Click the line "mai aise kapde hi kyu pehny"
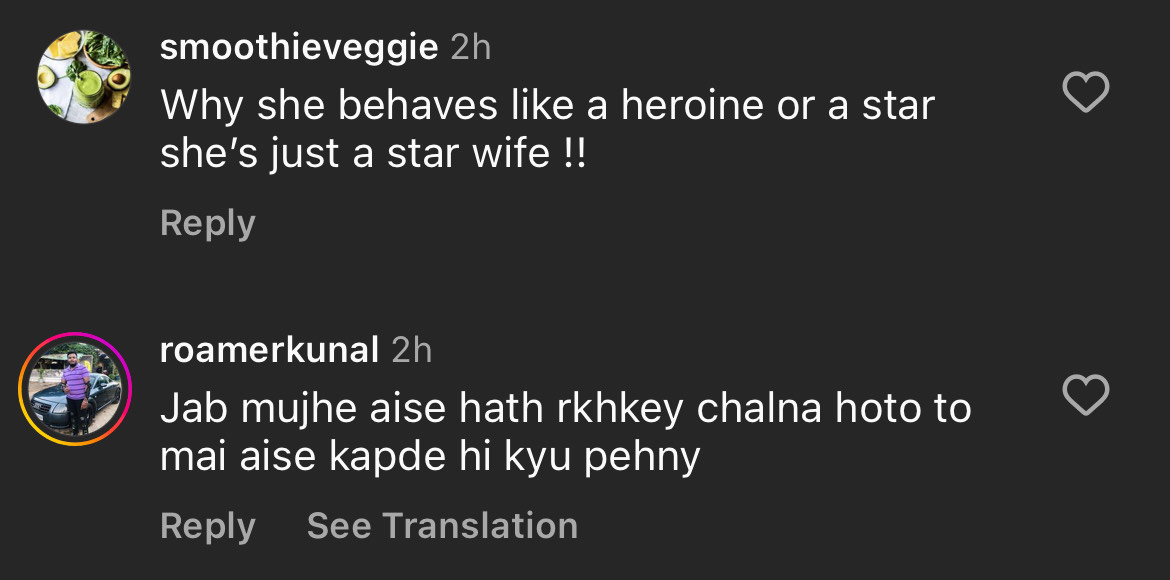Screen dimensions: 1170x580 point(429,456)
